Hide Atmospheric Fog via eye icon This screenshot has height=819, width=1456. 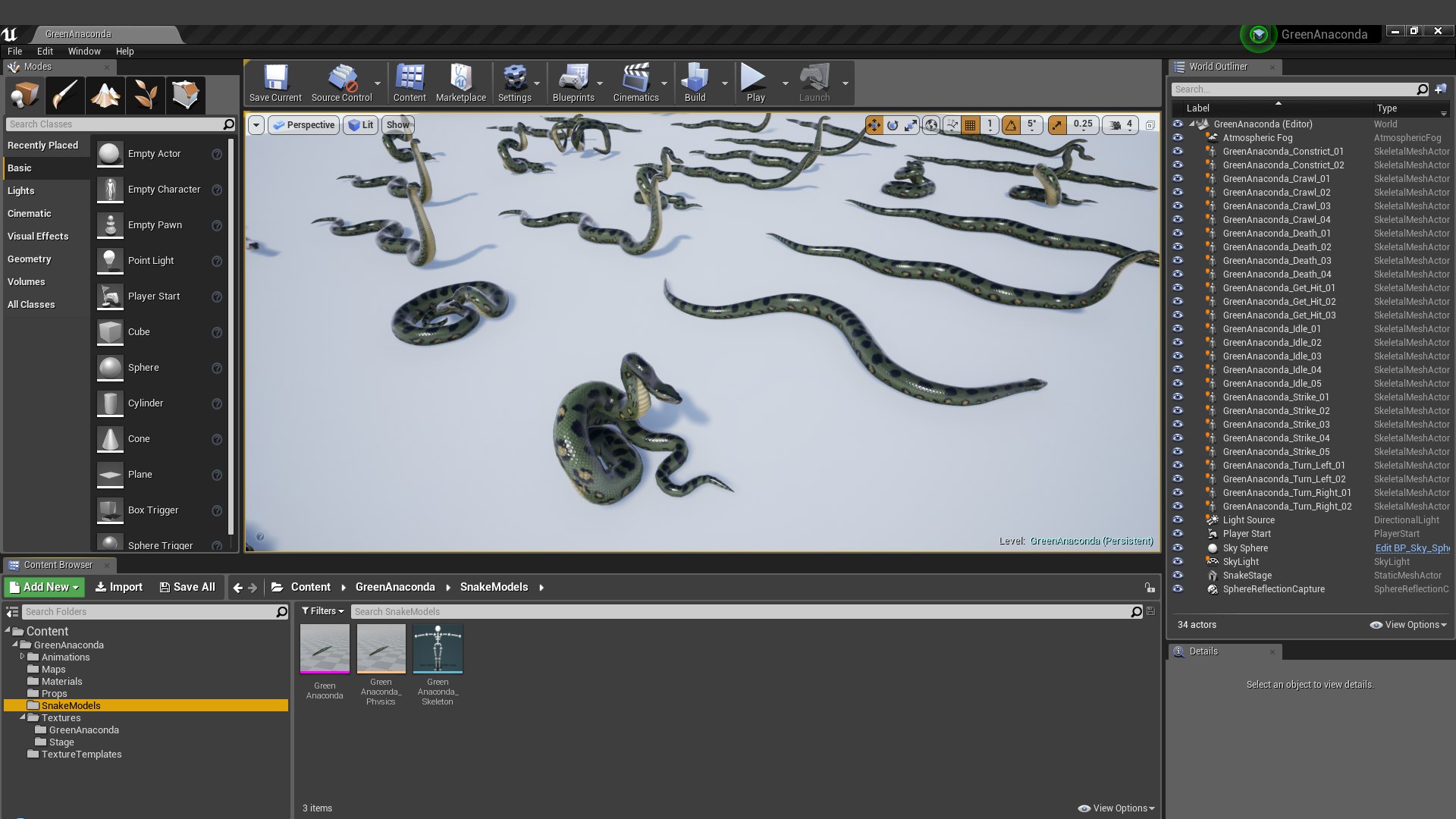tap(1178, 138)
